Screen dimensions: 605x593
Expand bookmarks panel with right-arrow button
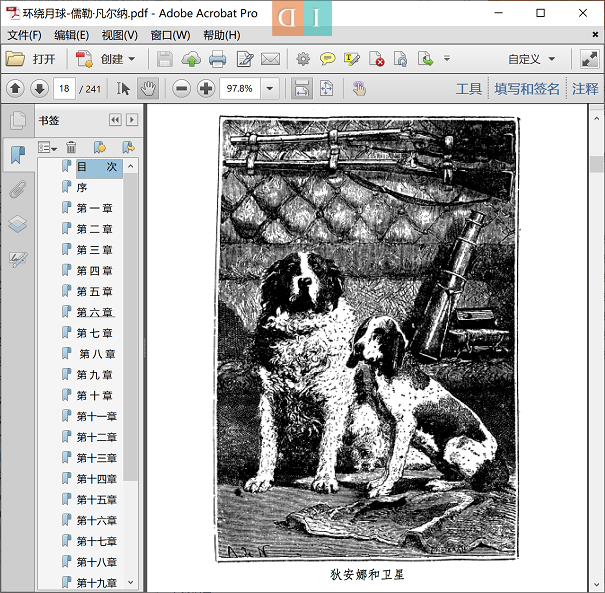coord(132,120)
